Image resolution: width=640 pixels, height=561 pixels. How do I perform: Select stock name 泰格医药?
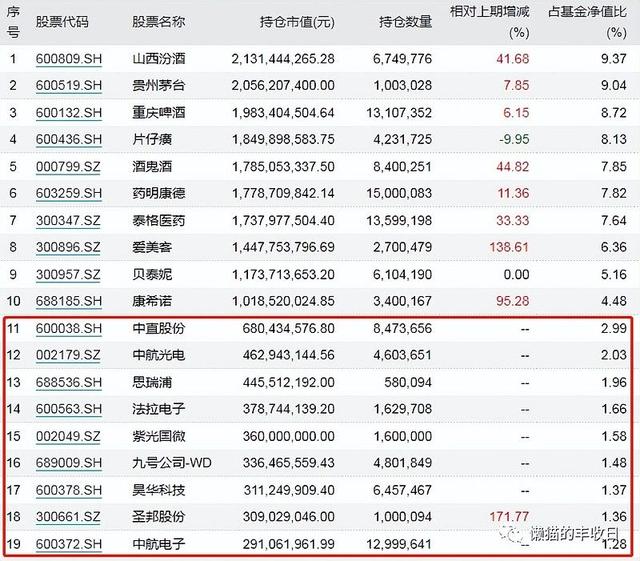point(158,220)
